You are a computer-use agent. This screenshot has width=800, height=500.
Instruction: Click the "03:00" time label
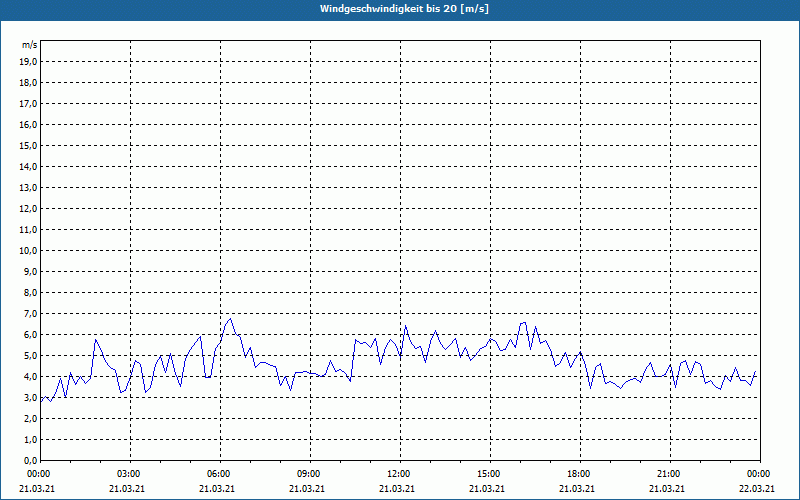pos(130,474)
